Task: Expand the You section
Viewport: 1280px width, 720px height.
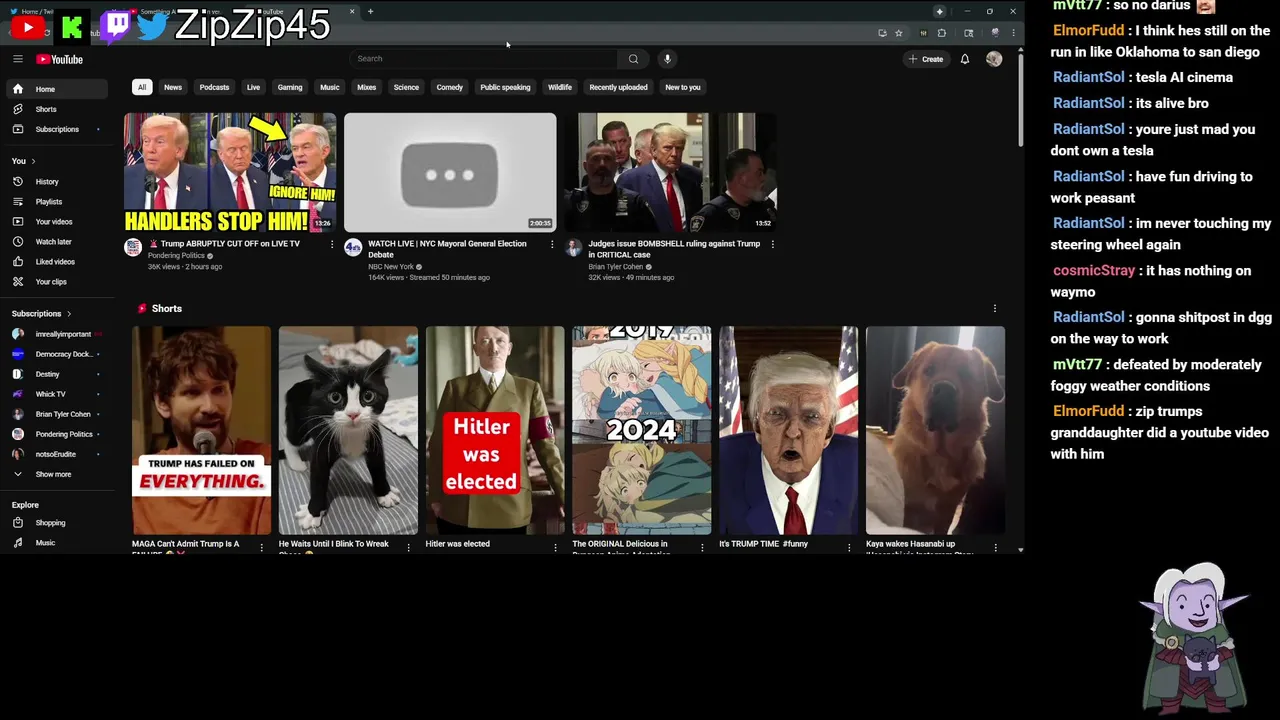Action: 24,161
